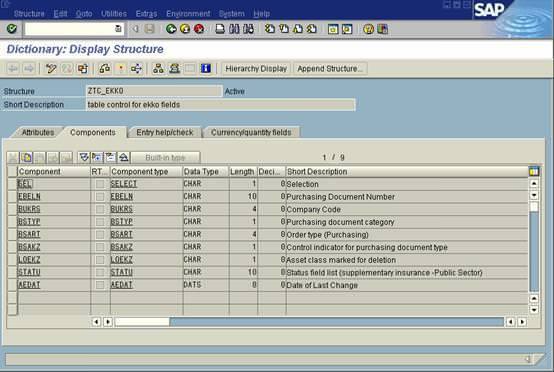Toggle RT checkbox in LOEKZ row
This screenshot has width=554, height=372.
100,260
